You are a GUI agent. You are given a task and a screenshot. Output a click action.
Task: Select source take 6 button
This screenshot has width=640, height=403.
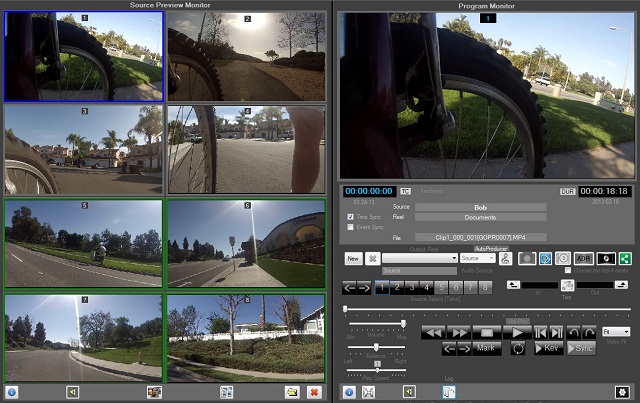pyautogui.click(x=456, y=287)
